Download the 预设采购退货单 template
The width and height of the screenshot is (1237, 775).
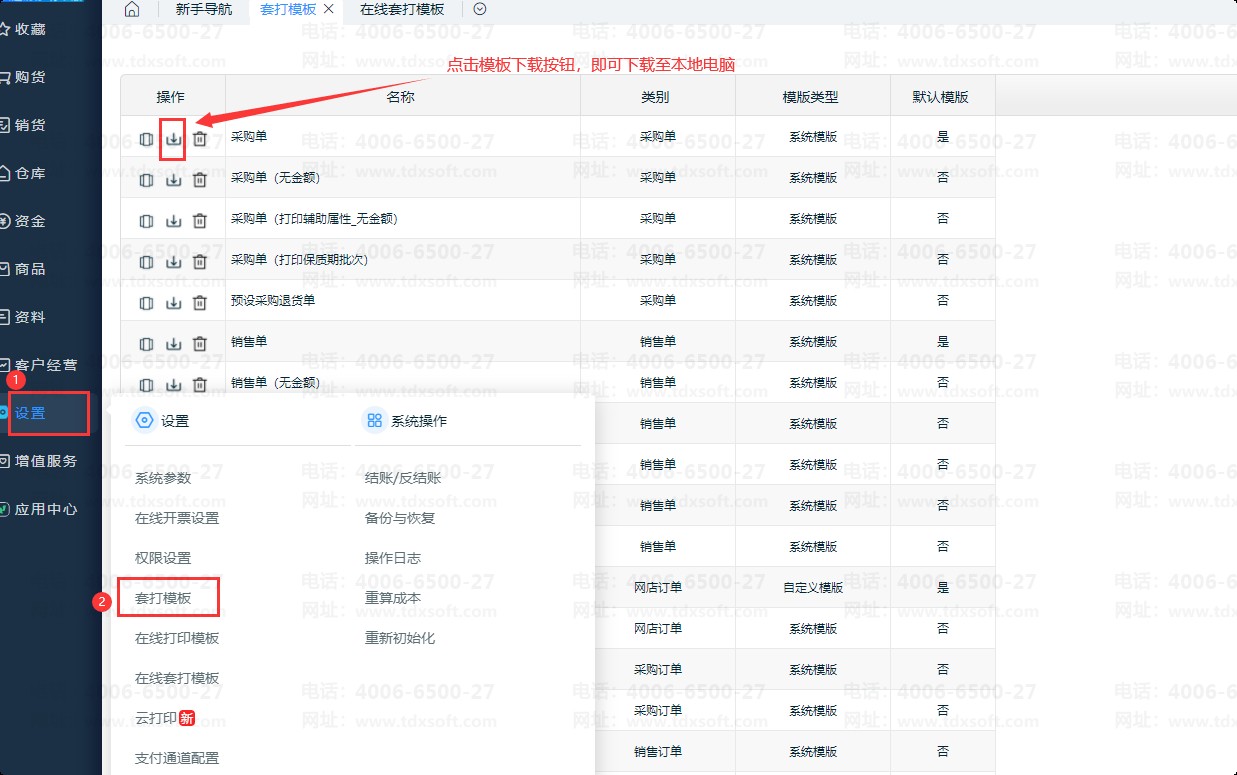[173, 303]
